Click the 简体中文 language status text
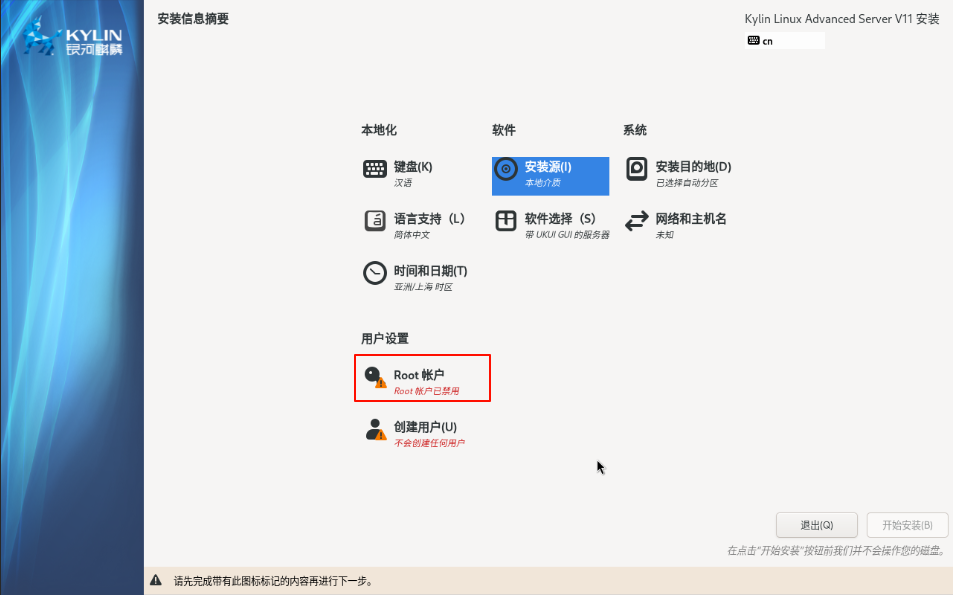The height and width of the screenshot is (595, 953). [411, 235]
